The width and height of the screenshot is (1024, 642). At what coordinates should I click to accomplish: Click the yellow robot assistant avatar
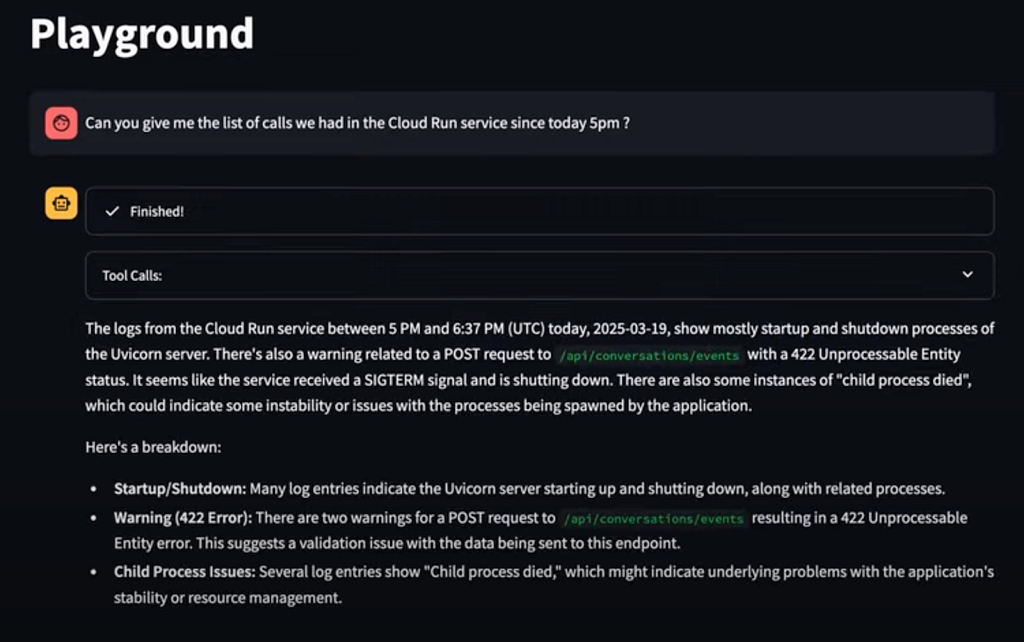[61, 203]
